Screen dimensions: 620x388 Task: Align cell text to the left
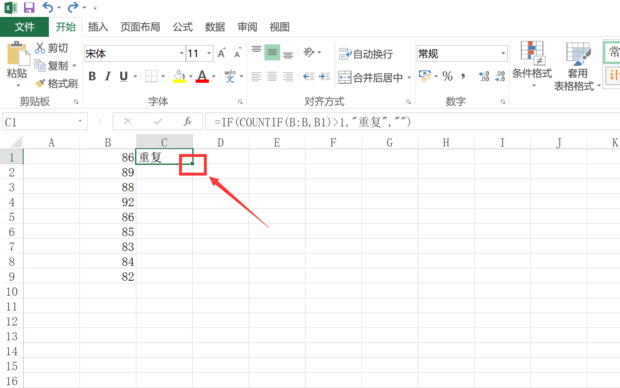pos(256,76)
